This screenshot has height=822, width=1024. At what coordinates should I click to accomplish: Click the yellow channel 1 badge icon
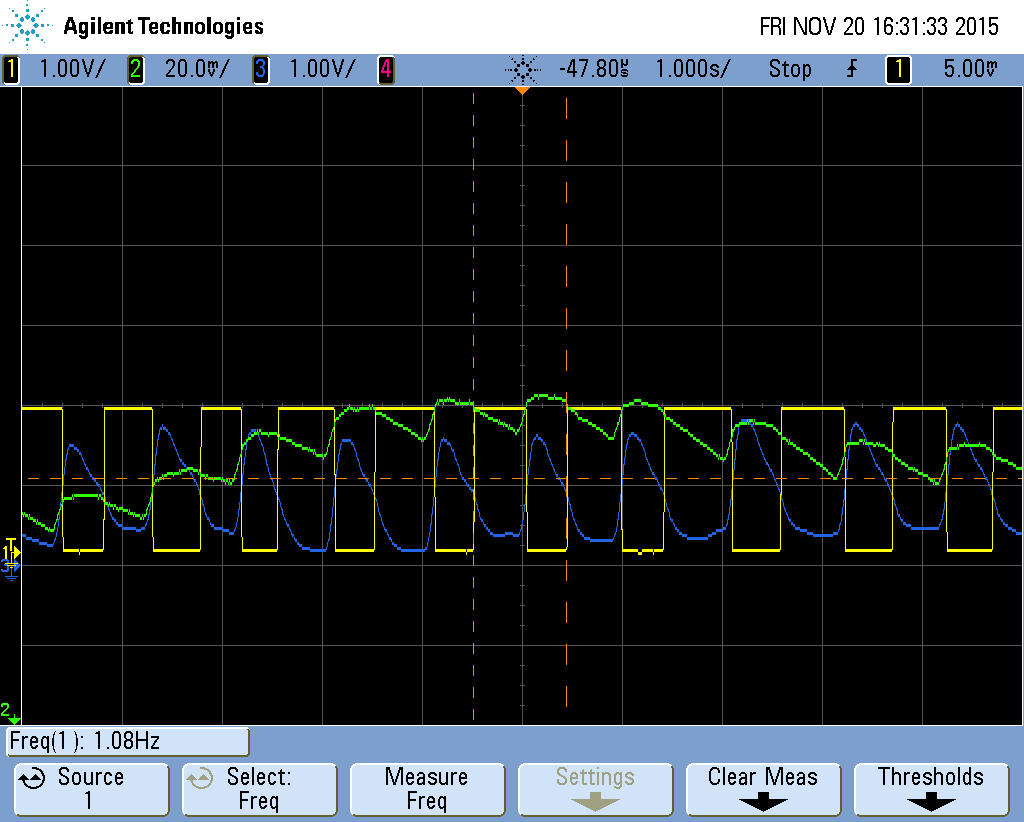click(x=10, y=69)
